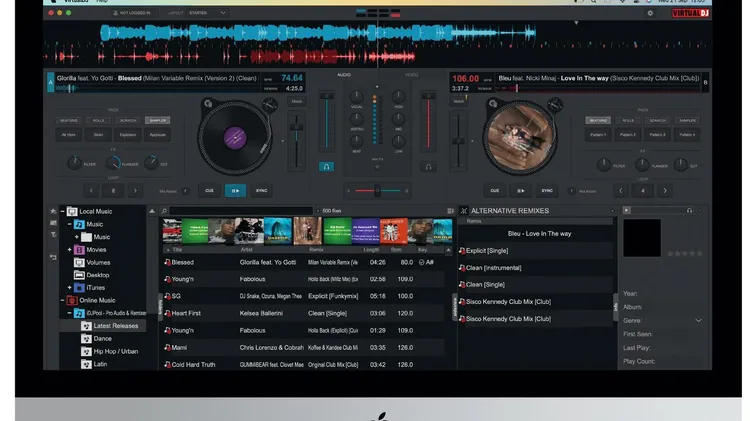Click deck B pitch slider
This screenshot has width=750, height=421.
(x=458, y=142)
